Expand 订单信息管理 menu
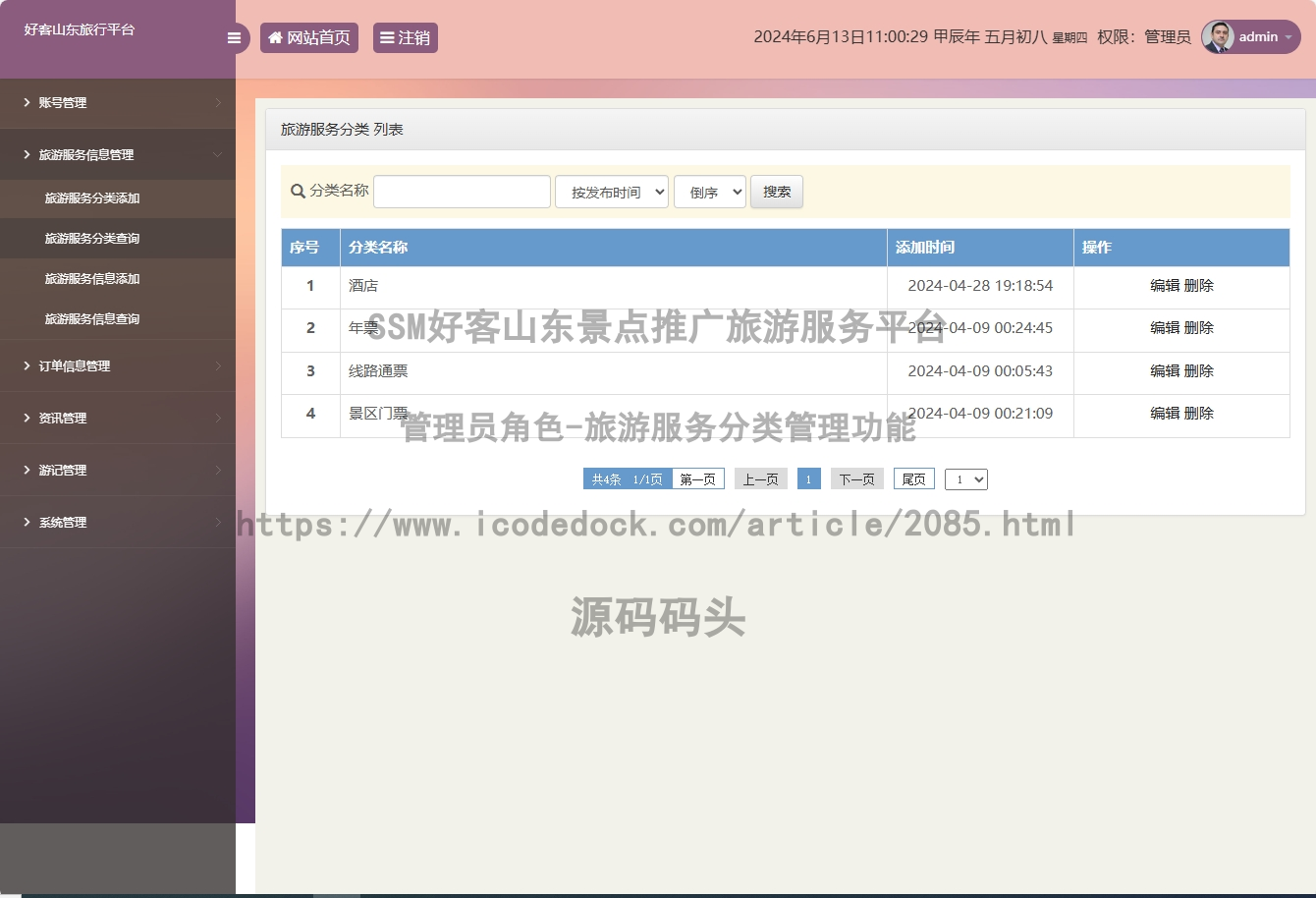 tap(118, 366)
